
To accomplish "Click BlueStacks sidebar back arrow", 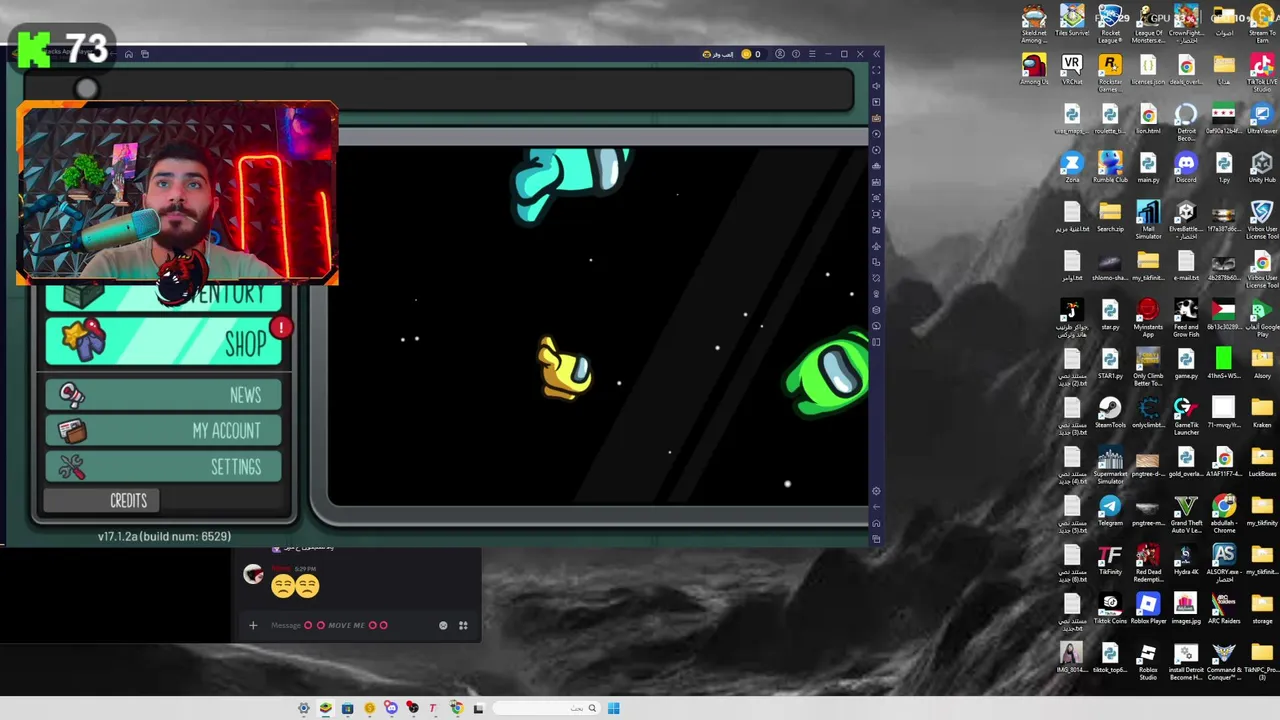I will click(x=876, y=507).
